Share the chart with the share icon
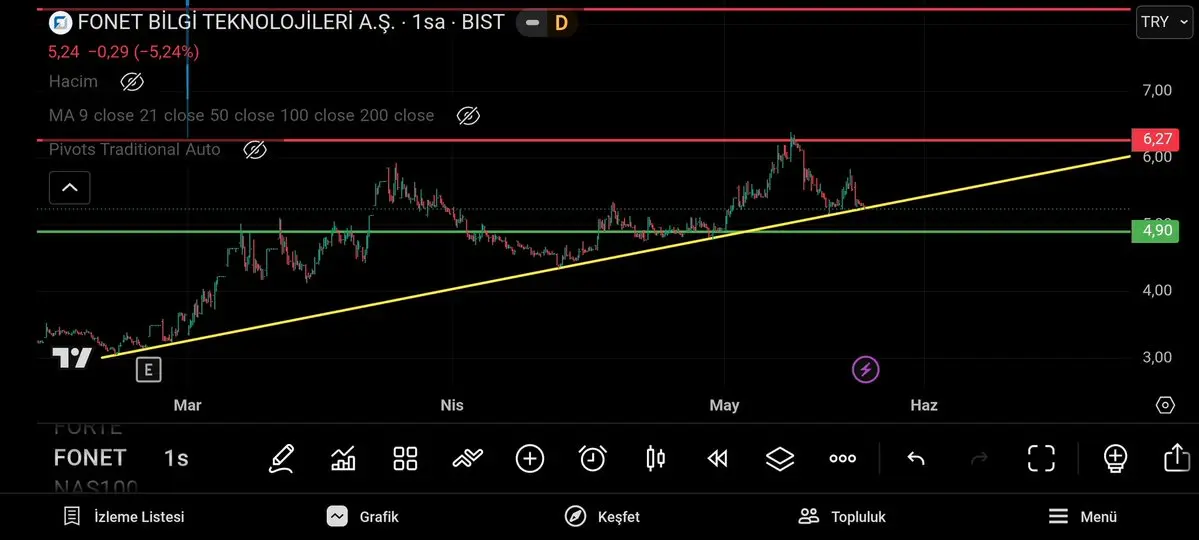 coord(1177,458)
